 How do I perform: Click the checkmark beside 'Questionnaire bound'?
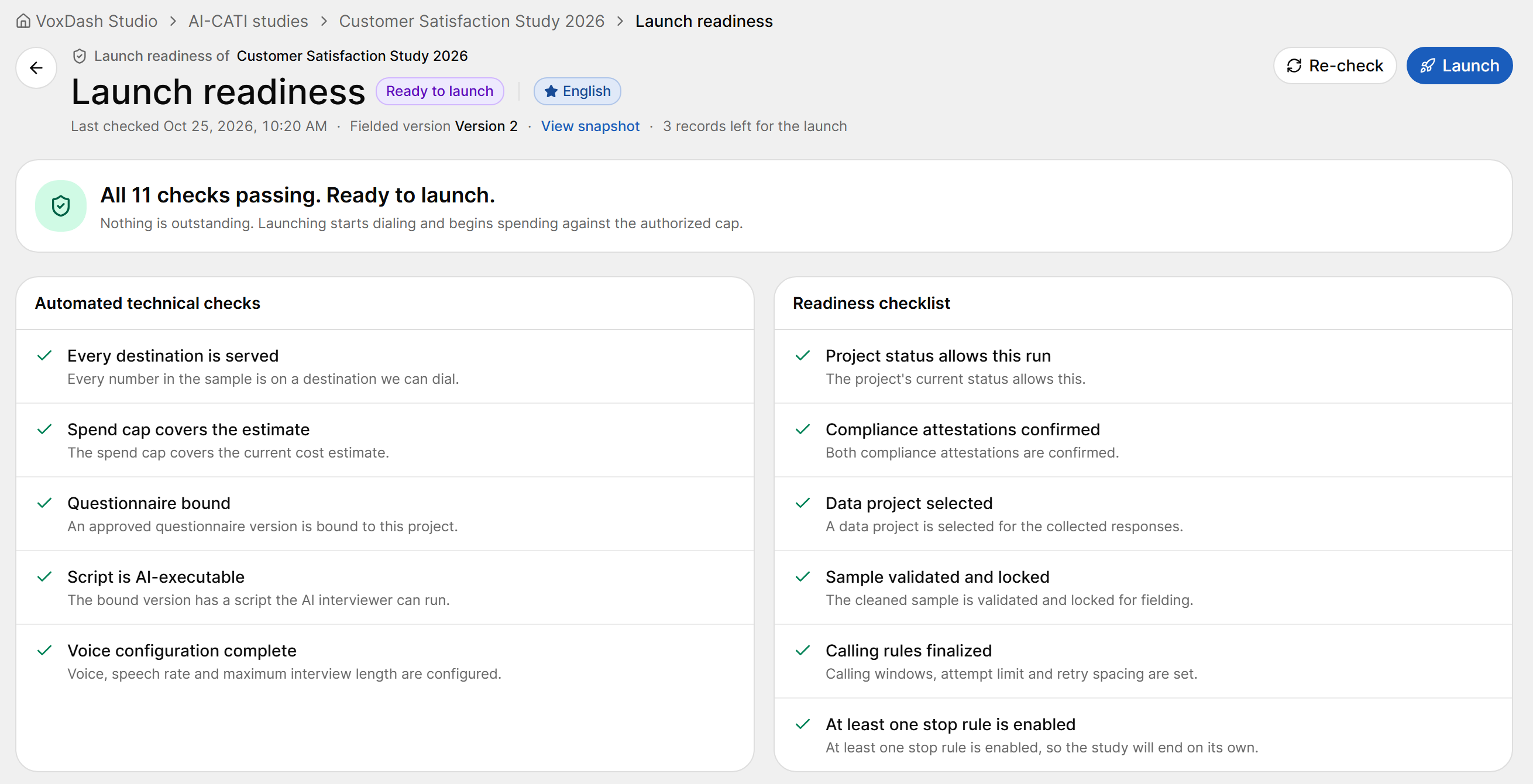tap(44, 504)
